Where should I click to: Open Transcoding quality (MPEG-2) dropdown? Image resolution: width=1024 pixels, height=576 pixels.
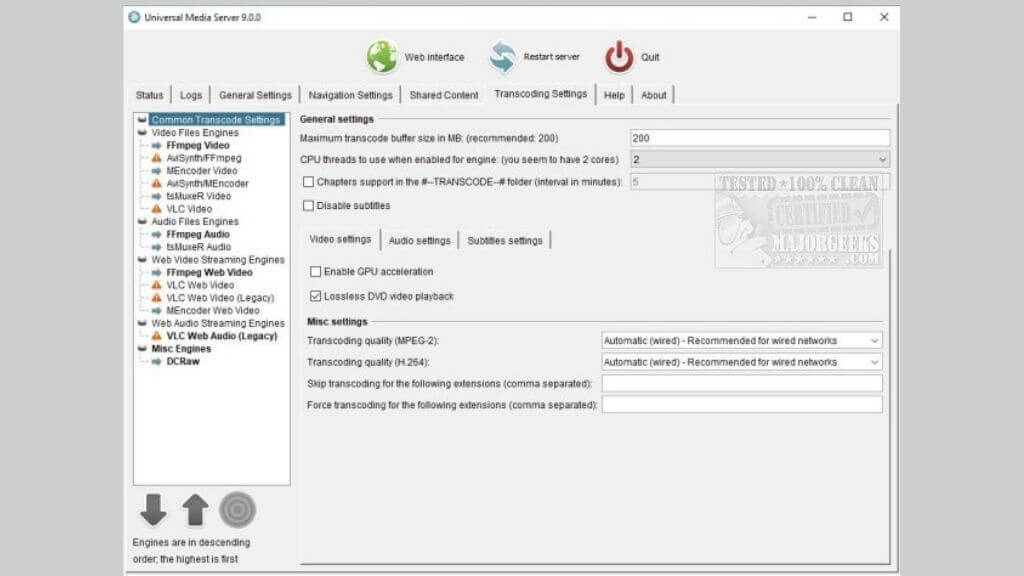click(x=741, y=340)
